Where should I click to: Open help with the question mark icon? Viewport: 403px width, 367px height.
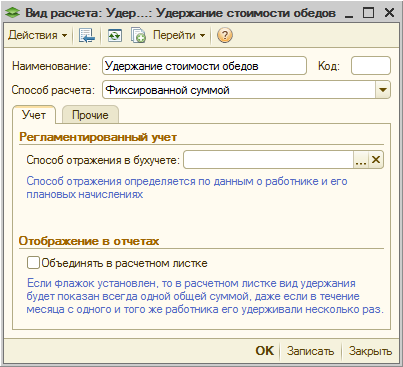click(225, 35)
